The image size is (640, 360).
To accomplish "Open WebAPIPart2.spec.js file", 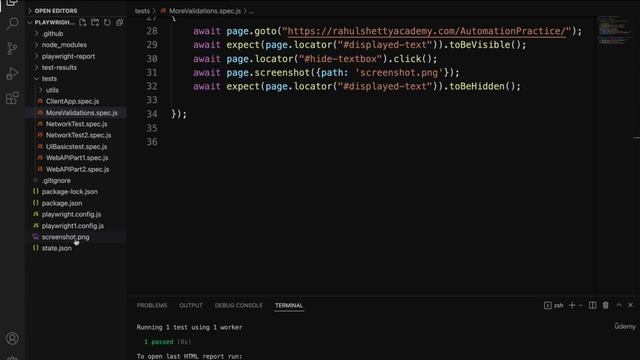I will pyautogui.click(x=78, y=169).
